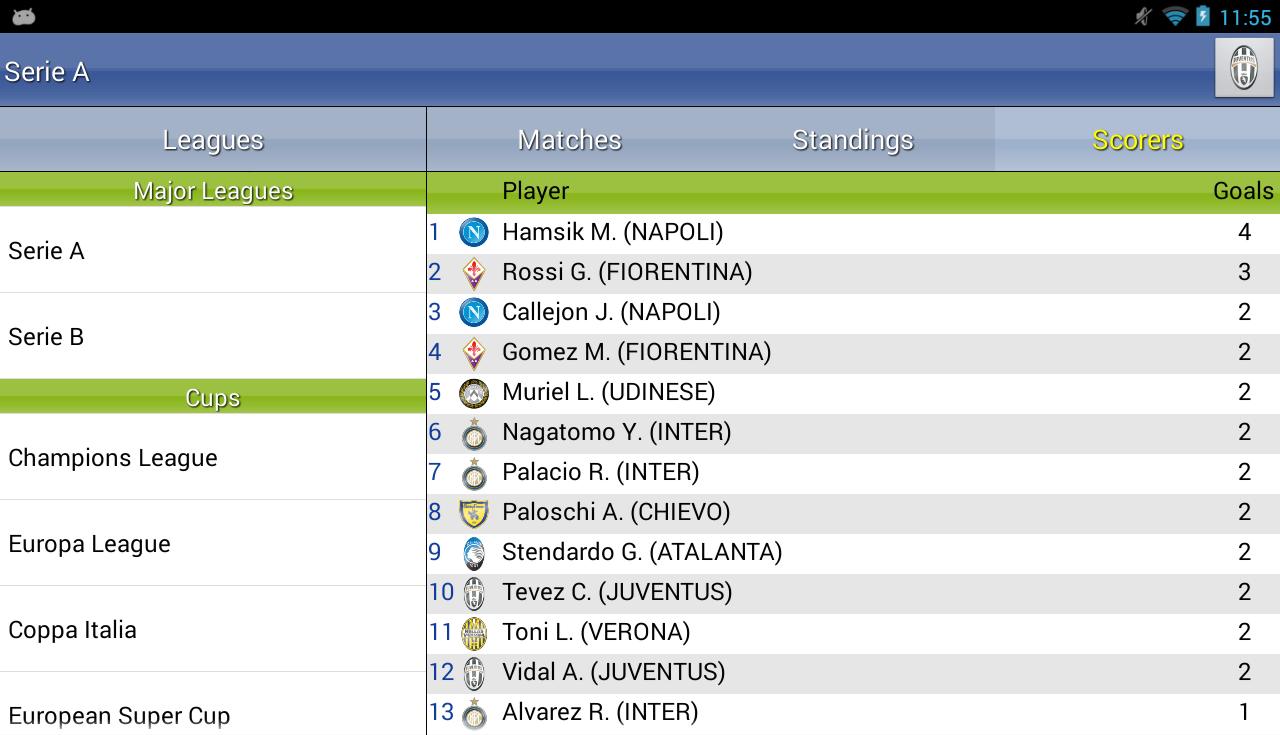Click the Juventus crest beside Vidal A.

472,672
